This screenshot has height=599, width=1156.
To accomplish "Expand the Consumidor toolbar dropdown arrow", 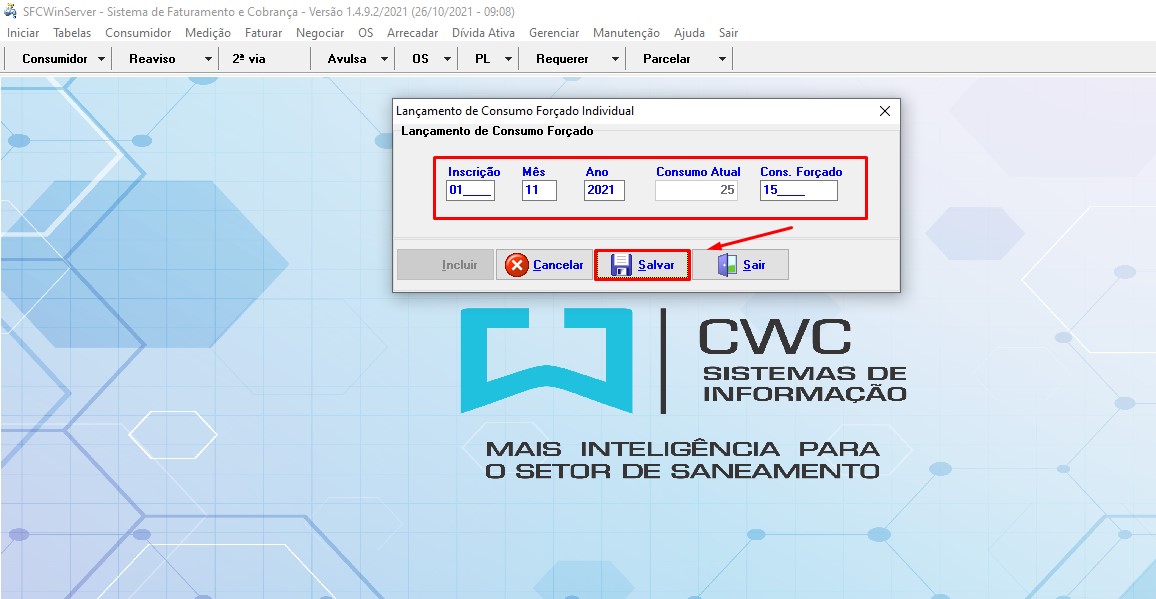I will (x=102, y=59).
